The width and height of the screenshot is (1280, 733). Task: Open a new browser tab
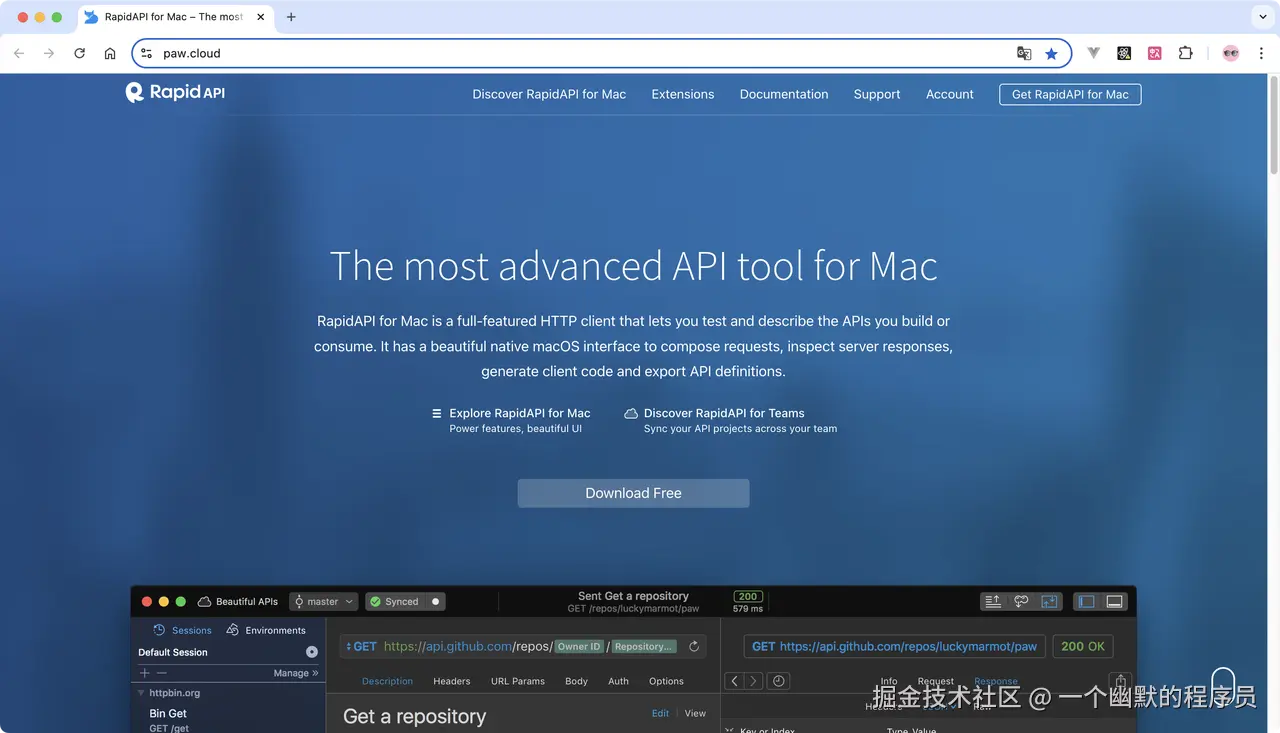(x=291, y=17)
